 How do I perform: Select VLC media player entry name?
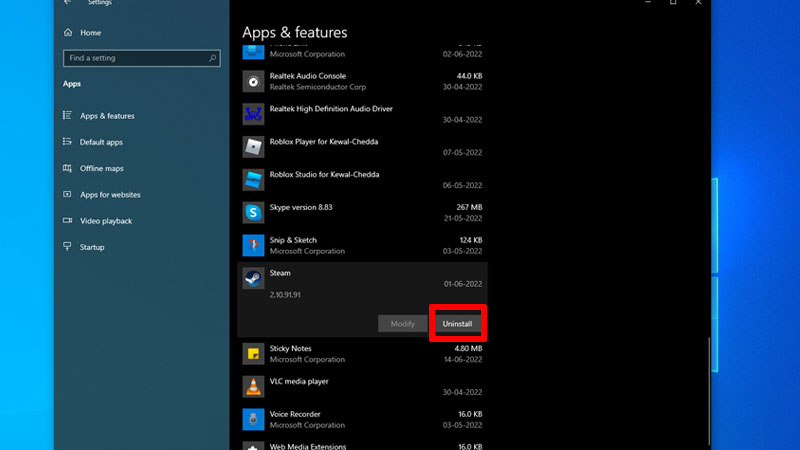coord(299,381)
